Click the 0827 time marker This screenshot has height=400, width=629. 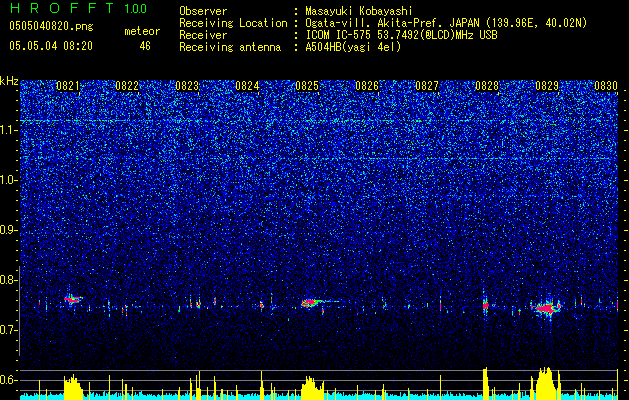[427, 85]
